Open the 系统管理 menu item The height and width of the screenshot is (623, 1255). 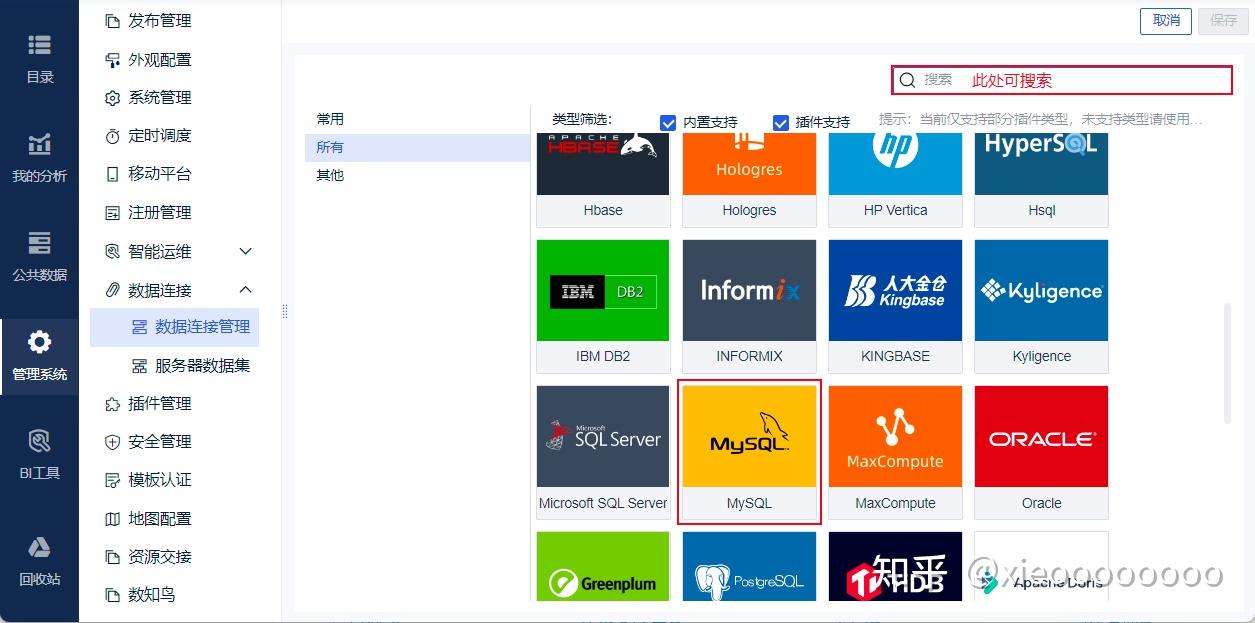[158, 97]
